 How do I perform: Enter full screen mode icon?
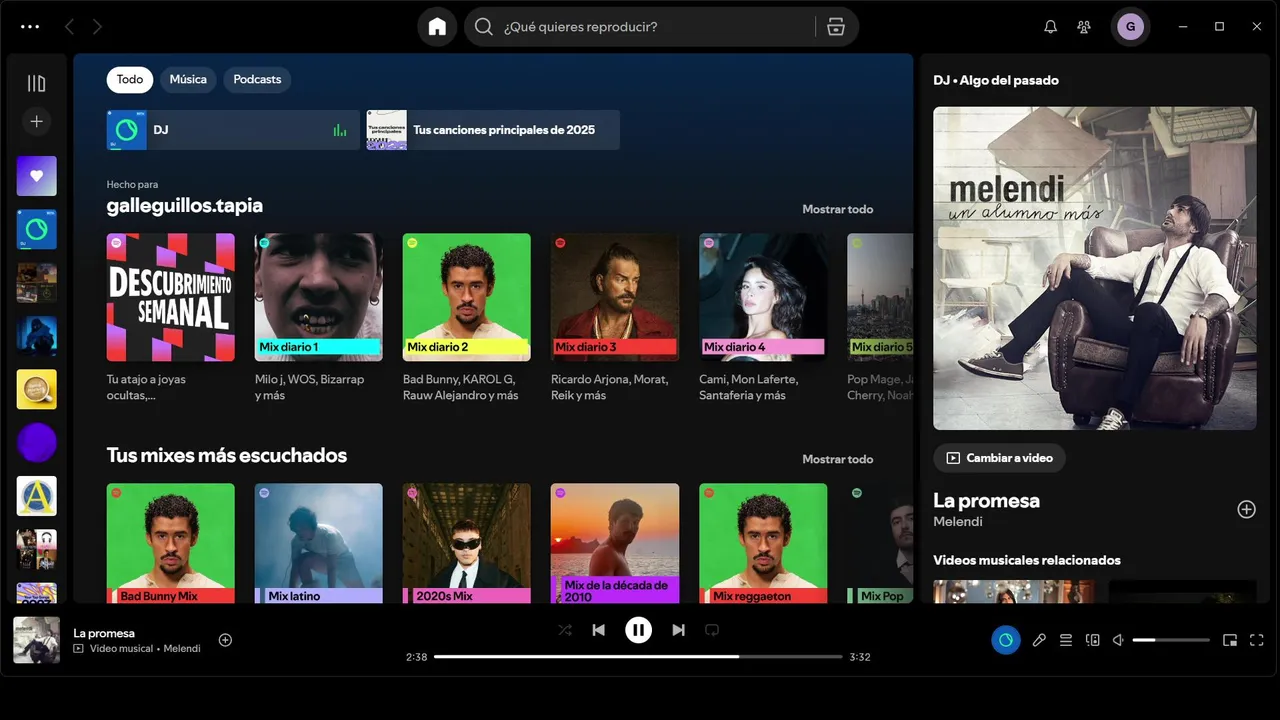click(1257, 640)
